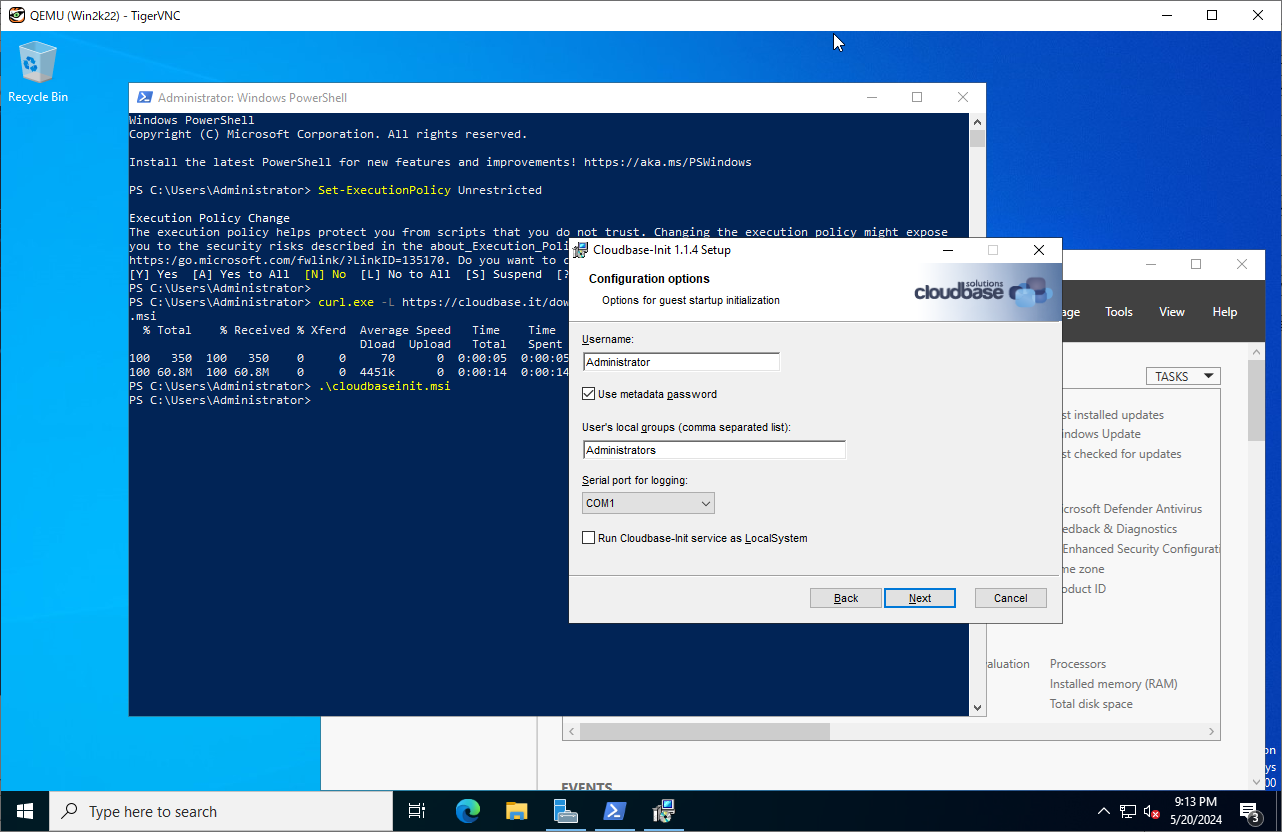Image resolution: width=1282 pixels, height=832 pixels.
Task: Open Task View from the taskbar
Action: click(x=417, y=811)
